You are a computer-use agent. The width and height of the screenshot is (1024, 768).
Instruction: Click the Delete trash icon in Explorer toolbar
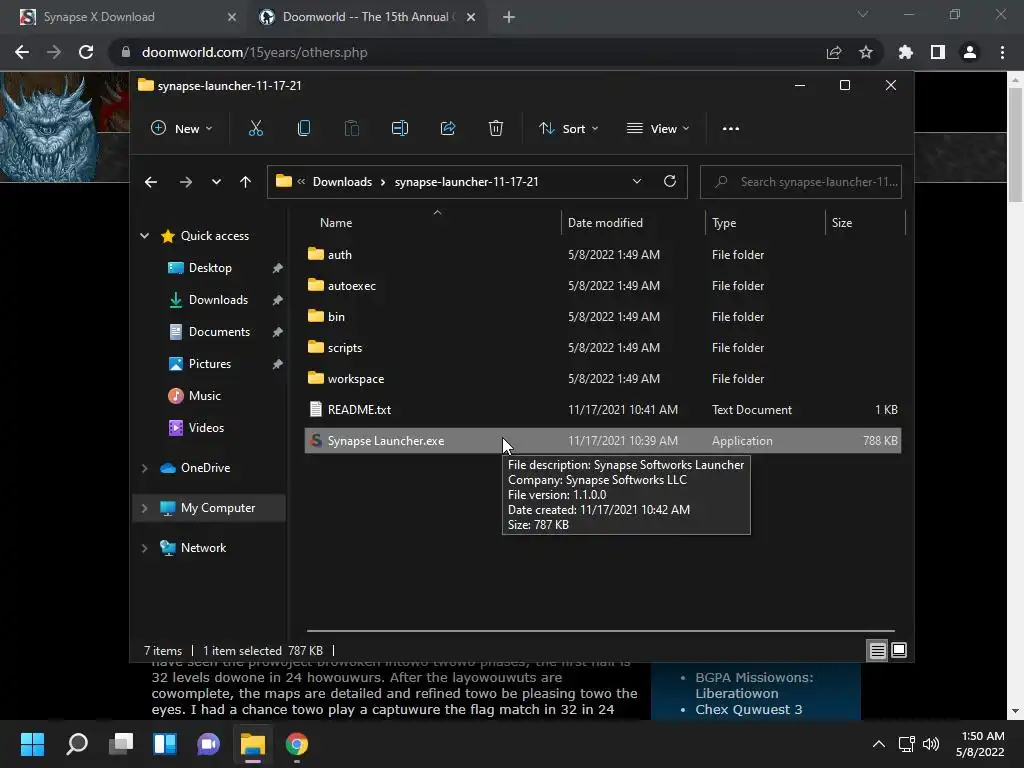(x=496, y=129)
